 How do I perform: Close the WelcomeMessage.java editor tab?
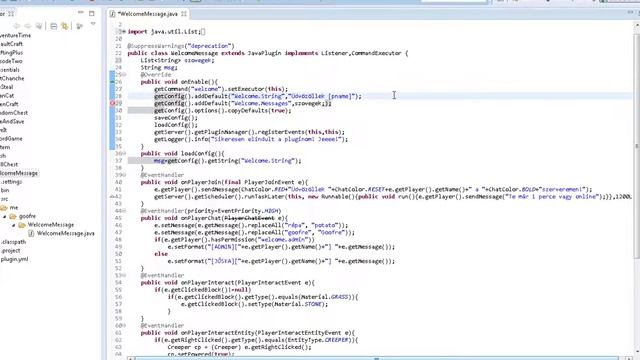coord(184,14)
